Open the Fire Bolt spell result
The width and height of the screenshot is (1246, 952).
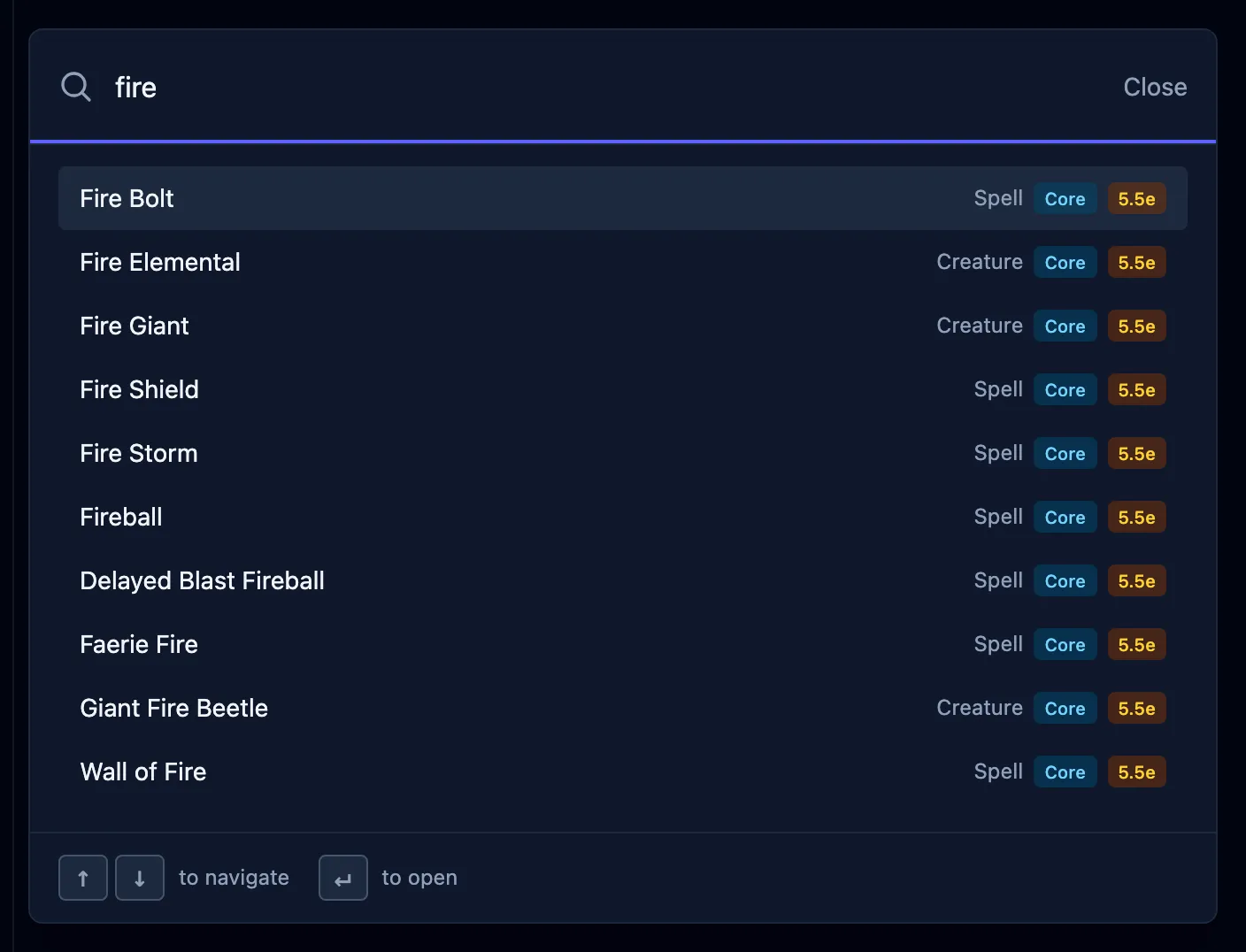pos(623,198)
